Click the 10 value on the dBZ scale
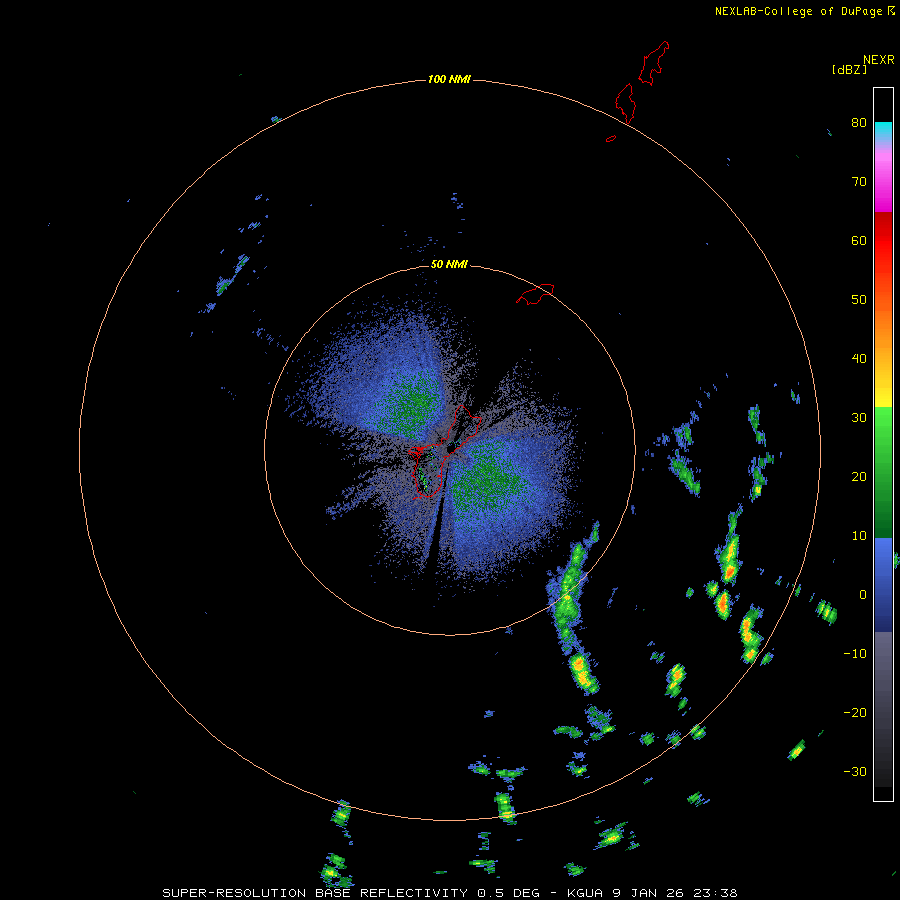The width and height of the screenshot is (900, 900). pos(859,536)
